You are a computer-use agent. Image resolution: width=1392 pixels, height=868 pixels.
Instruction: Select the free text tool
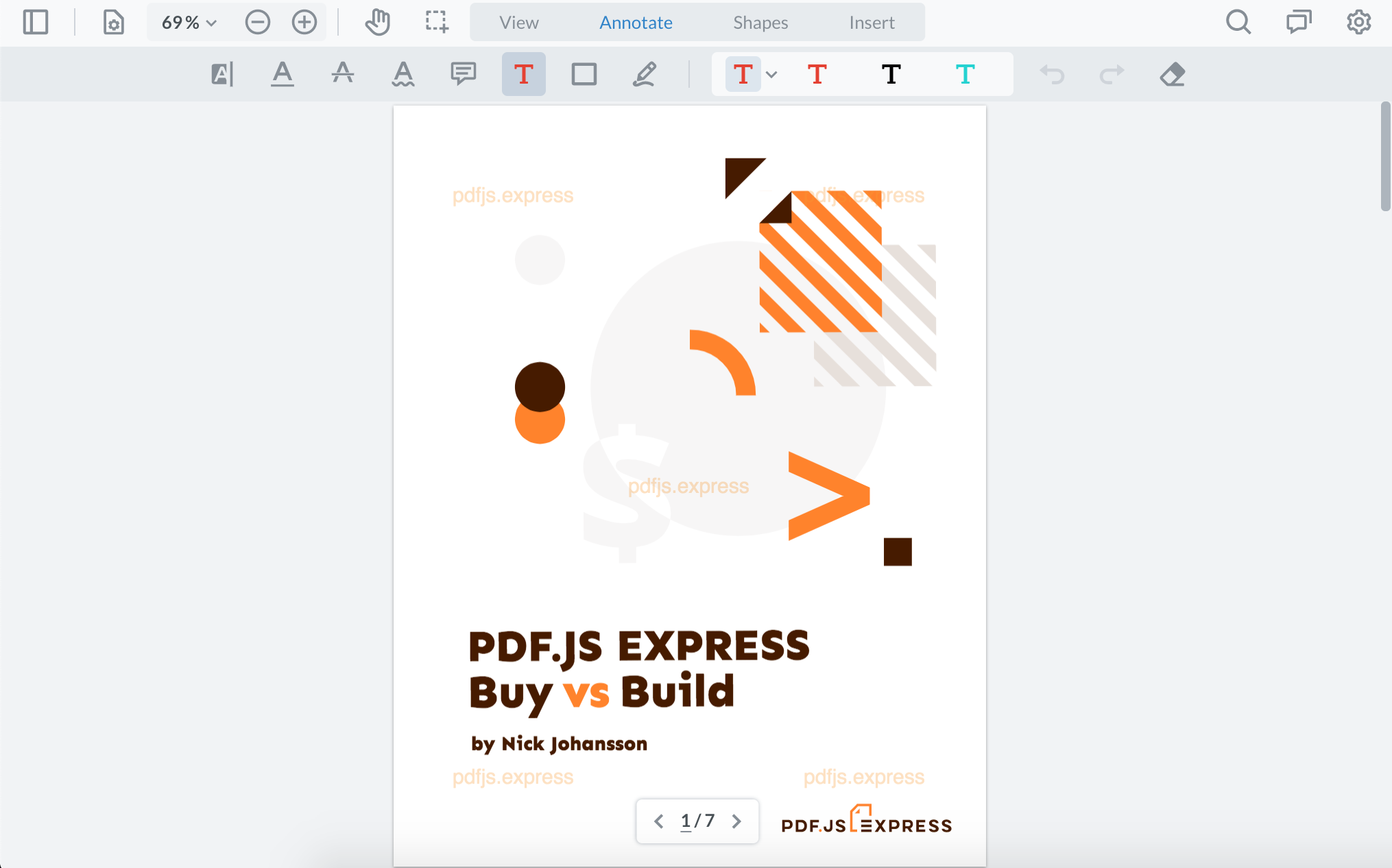(x=524, y=74)
